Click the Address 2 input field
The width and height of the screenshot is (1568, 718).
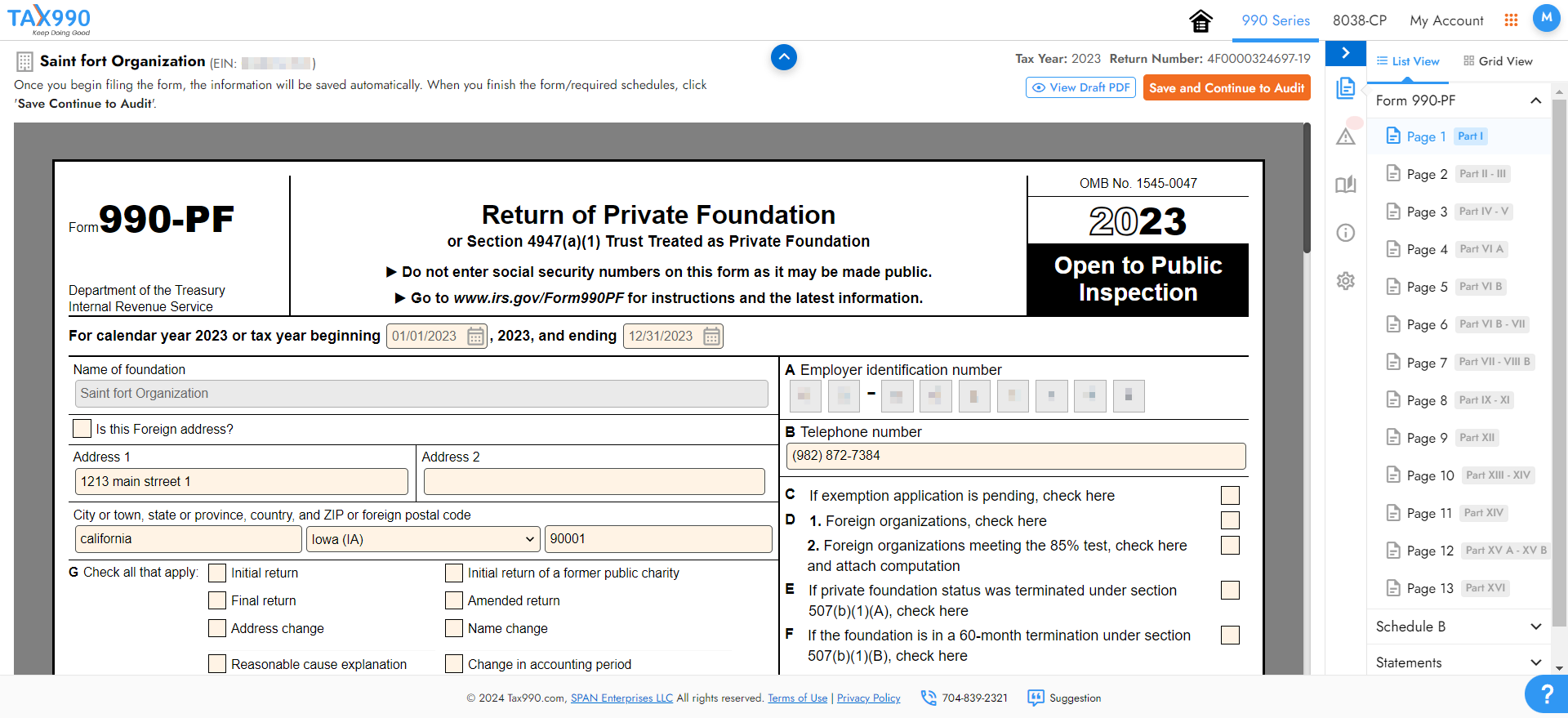pyautogui.click(x=594, y=482)
